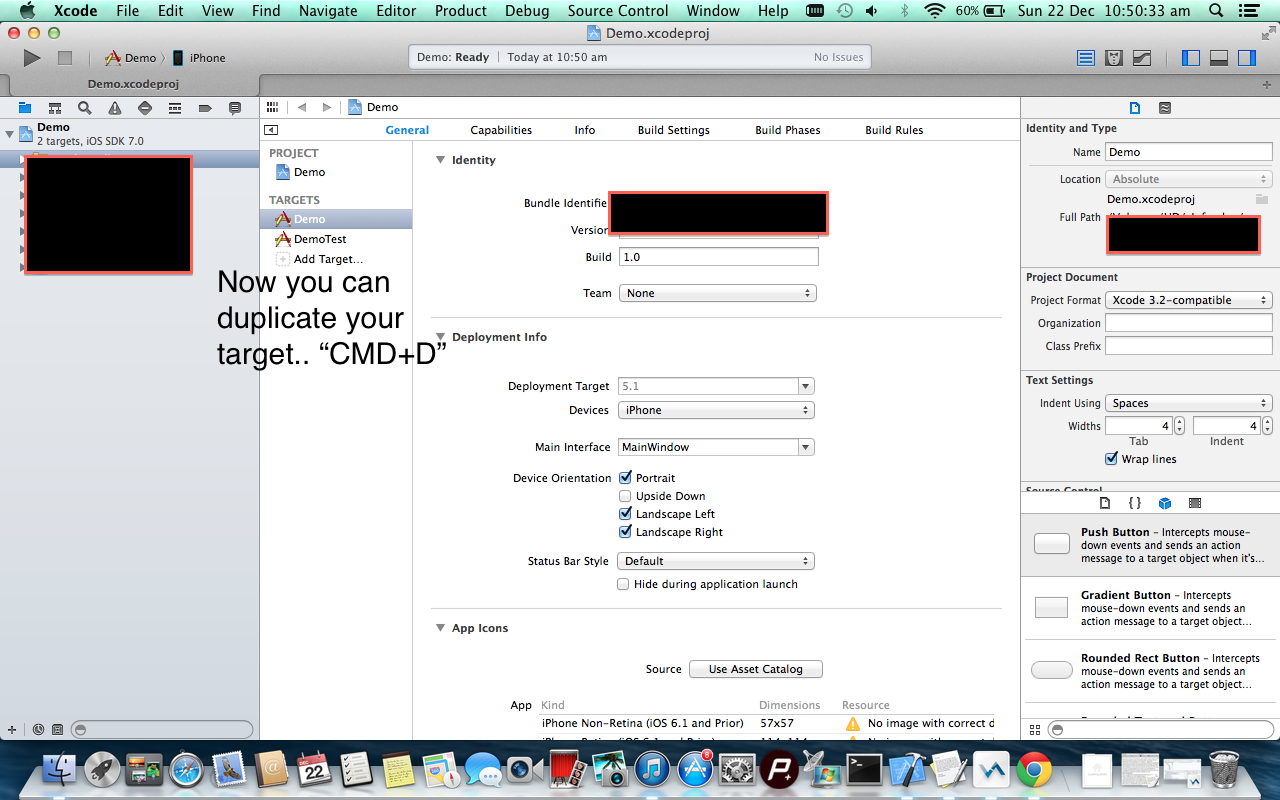Open the Log navigator tab

point(235,108)
